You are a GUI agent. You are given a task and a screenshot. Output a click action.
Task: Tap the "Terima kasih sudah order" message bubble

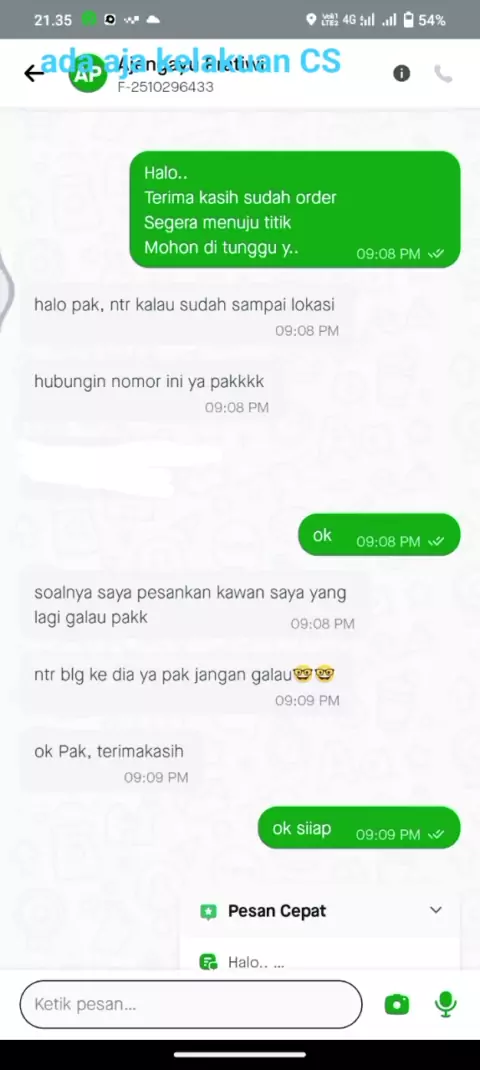point(295,209)
